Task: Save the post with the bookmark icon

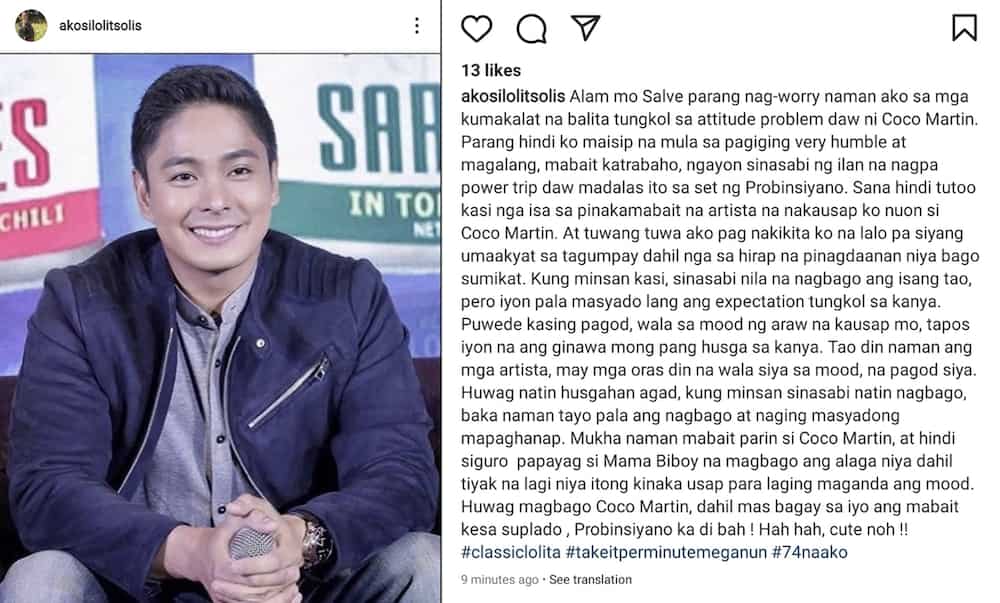Action: point(964,28)
